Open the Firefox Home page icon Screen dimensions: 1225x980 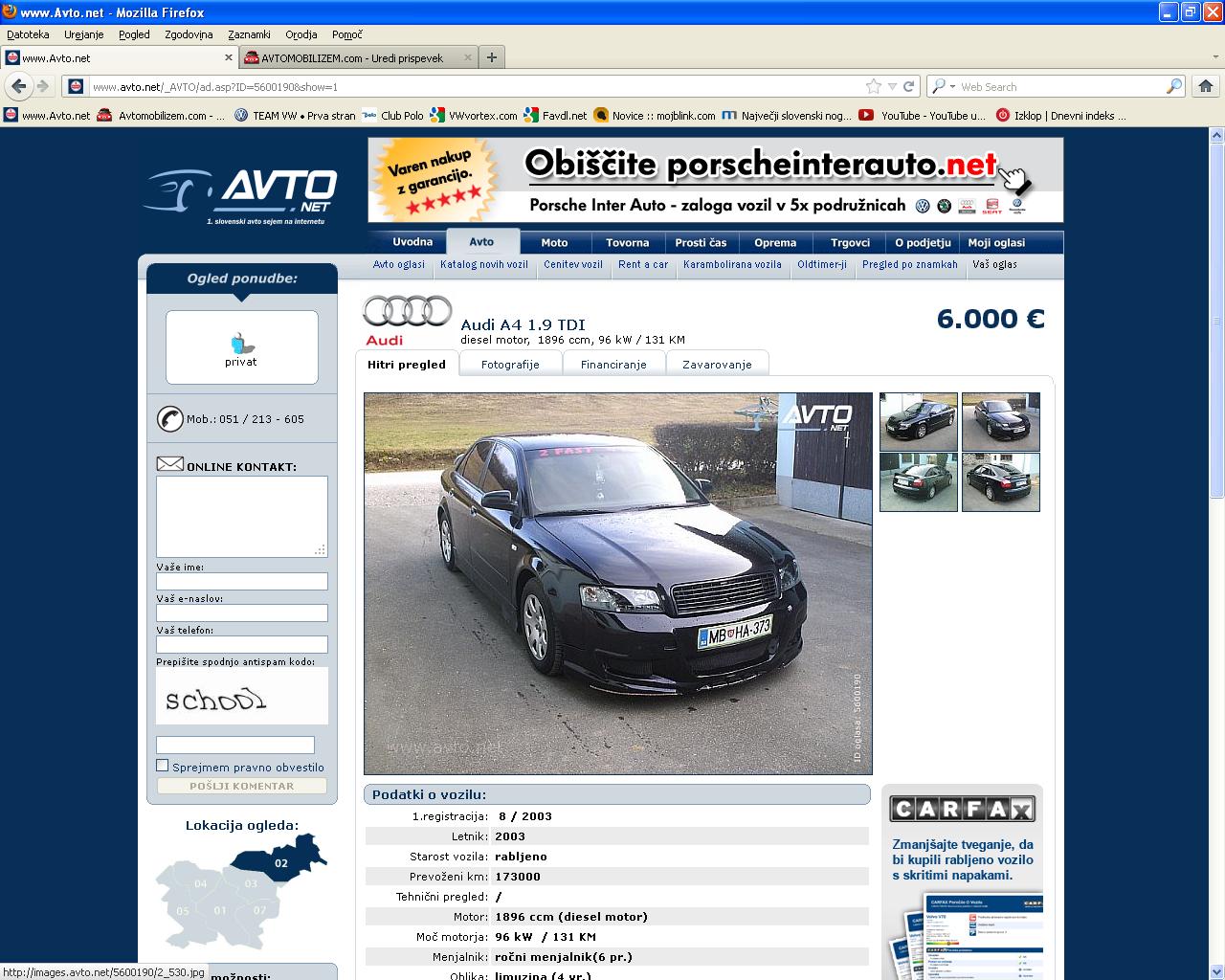[1206, 86]
